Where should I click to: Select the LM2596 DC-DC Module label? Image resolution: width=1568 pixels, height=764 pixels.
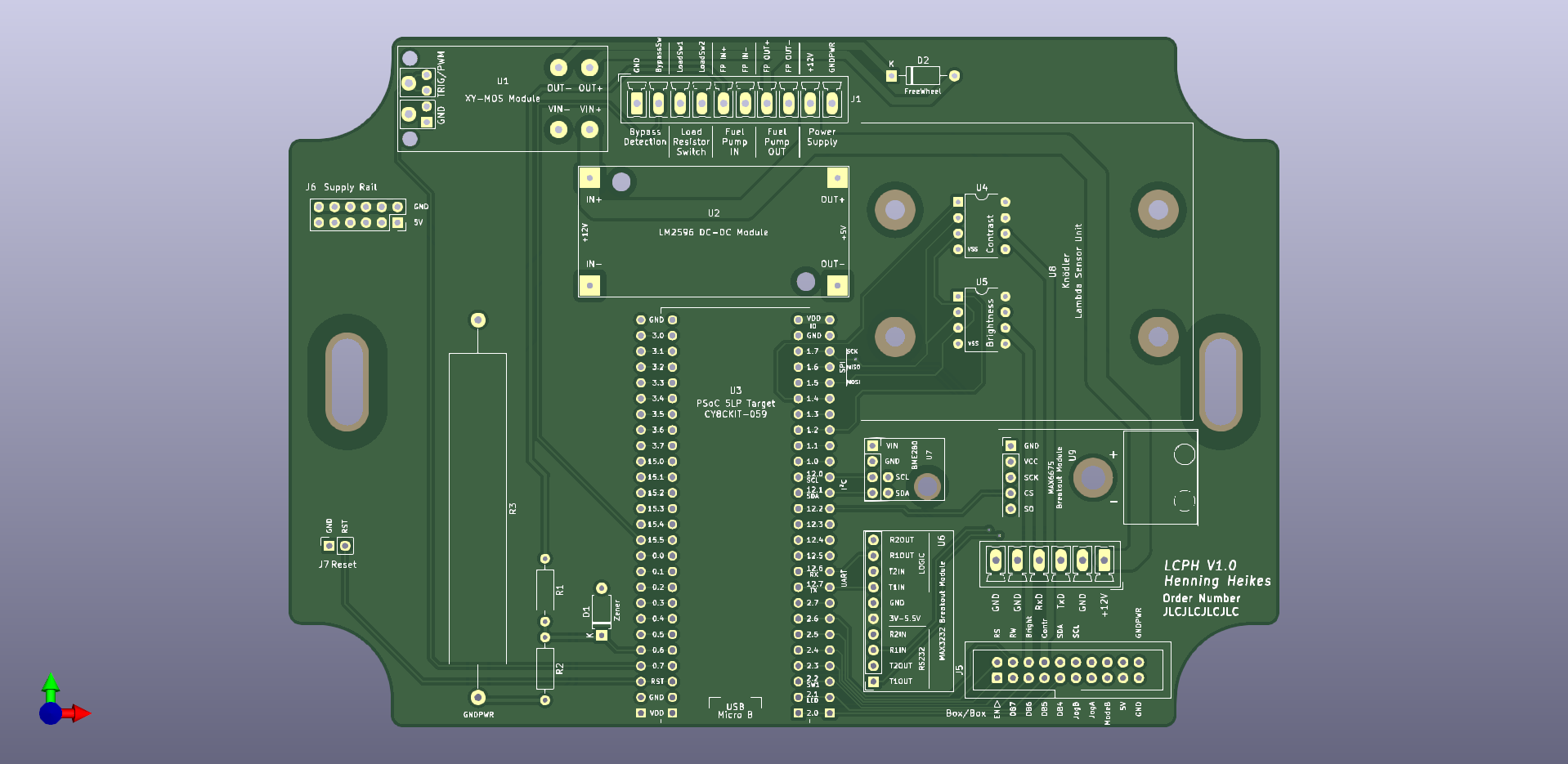[x=713, y=233]
